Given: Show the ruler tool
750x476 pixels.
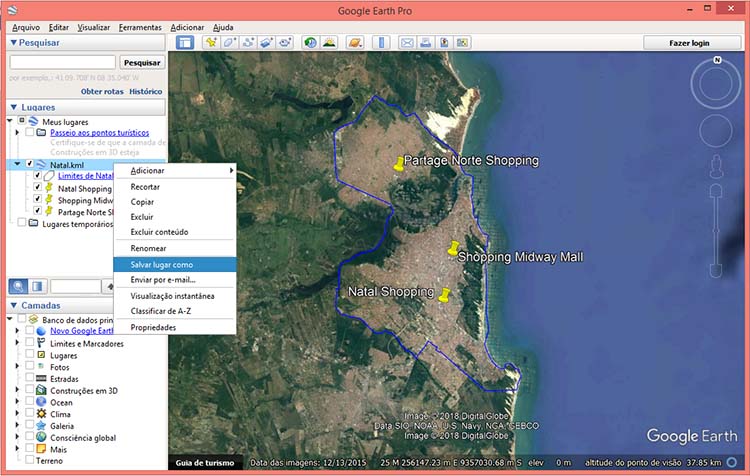Looking at the screenshot, I should point(381,43).
